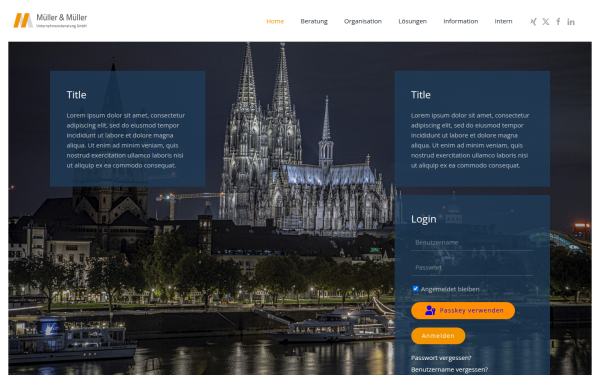Open the Organisation menu item

(363, 21)
